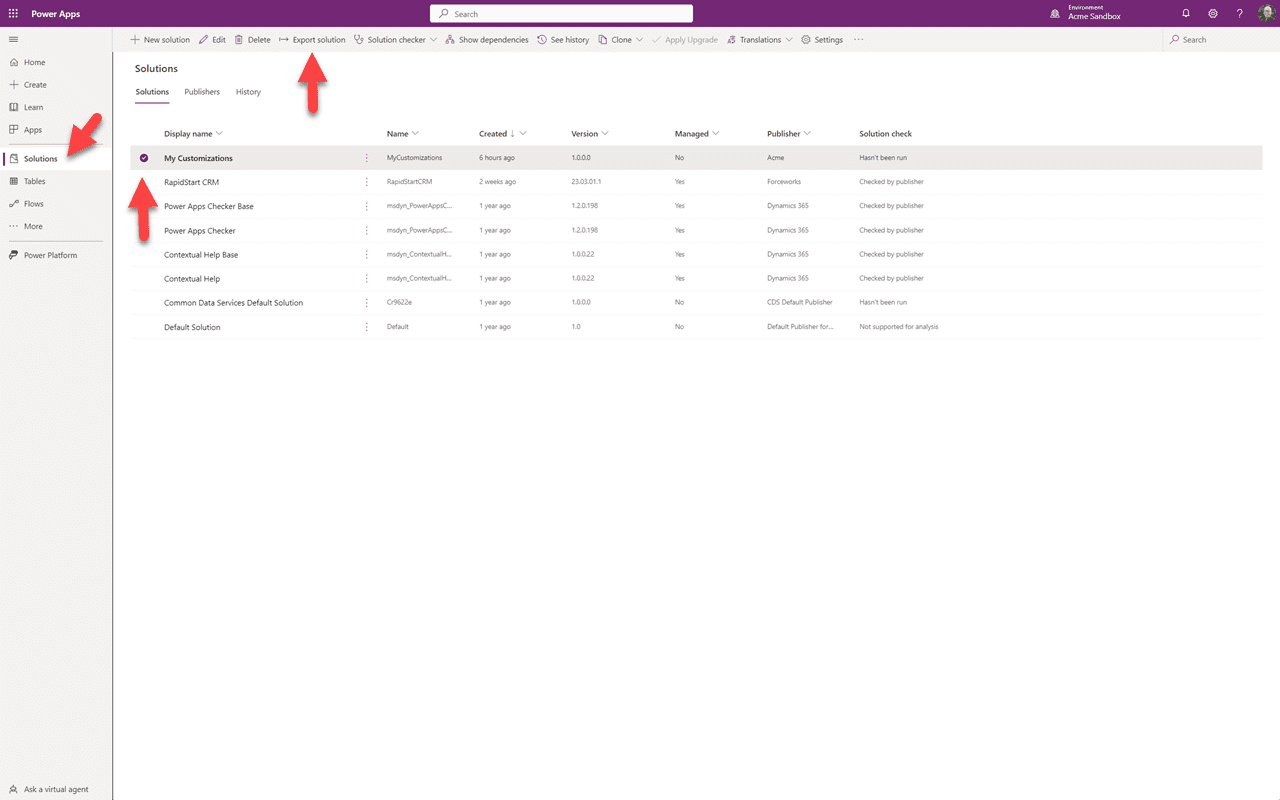Create a new solution
The image size is (1280, 800).
[159, 39]
